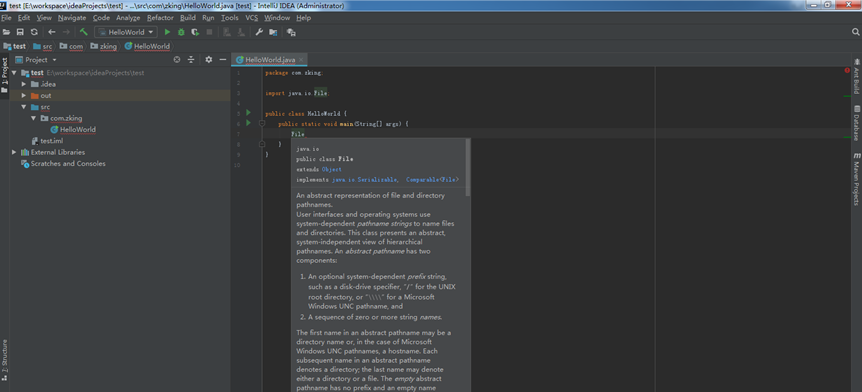
Task: Open the Maven Projects tool window
Action: click(857, 179)
